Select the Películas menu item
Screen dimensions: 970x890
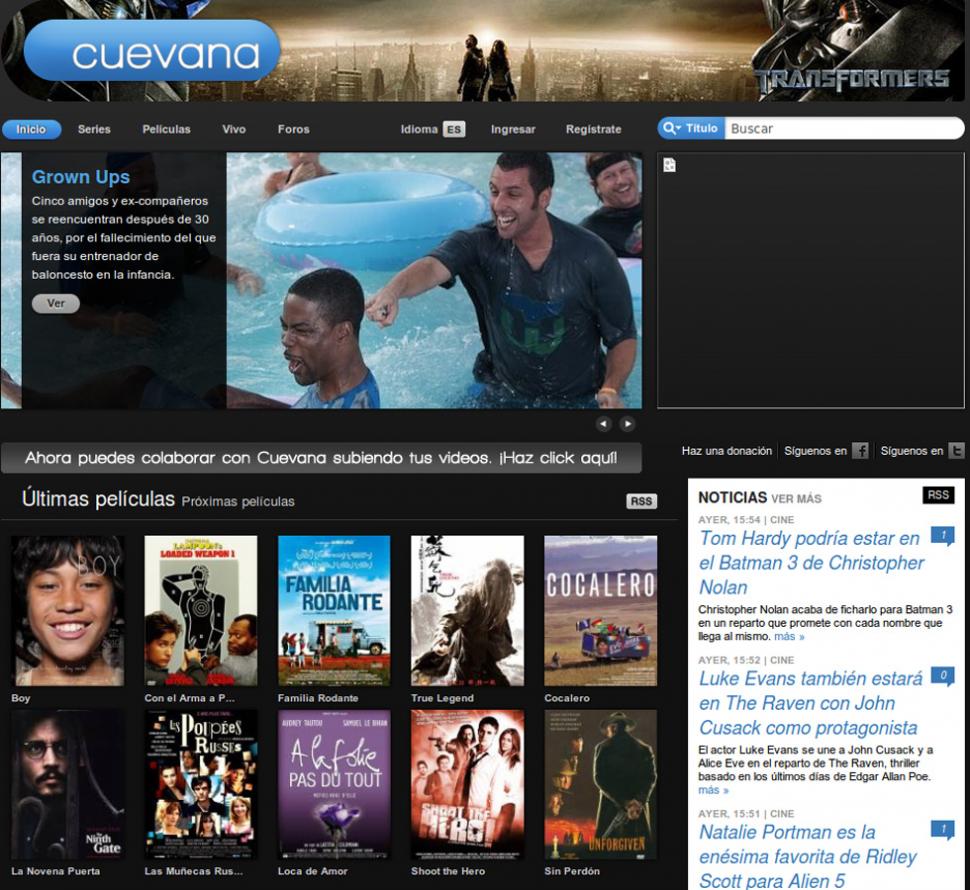(x=166, y=129)
